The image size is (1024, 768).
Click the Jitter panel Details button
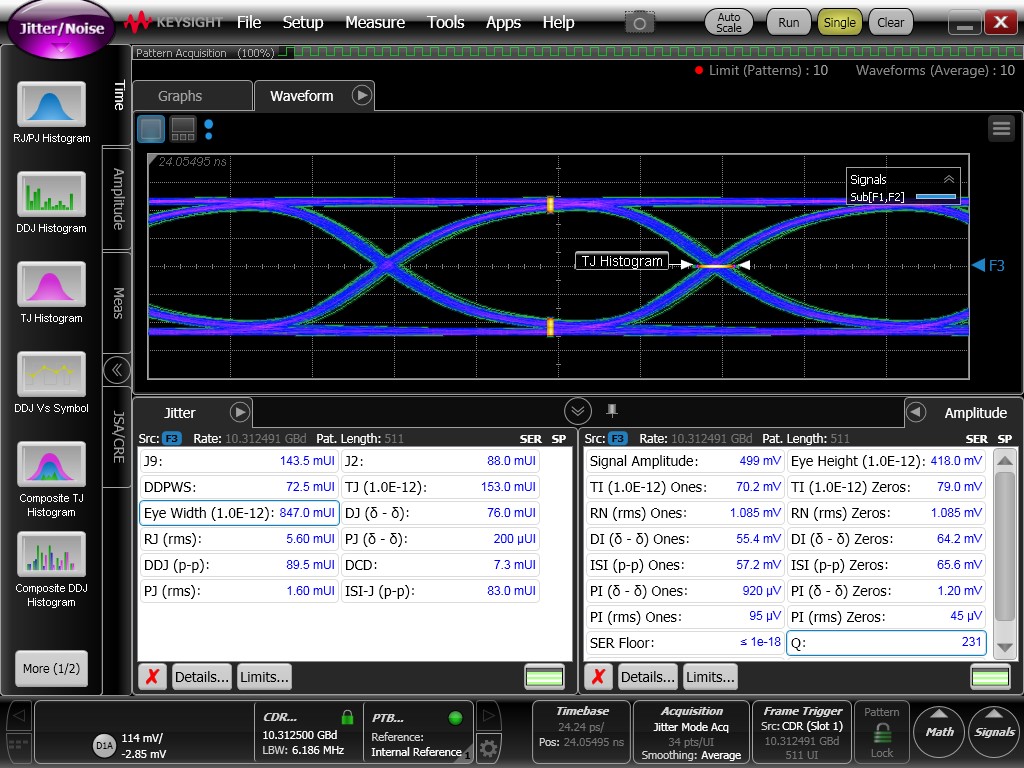201,677
